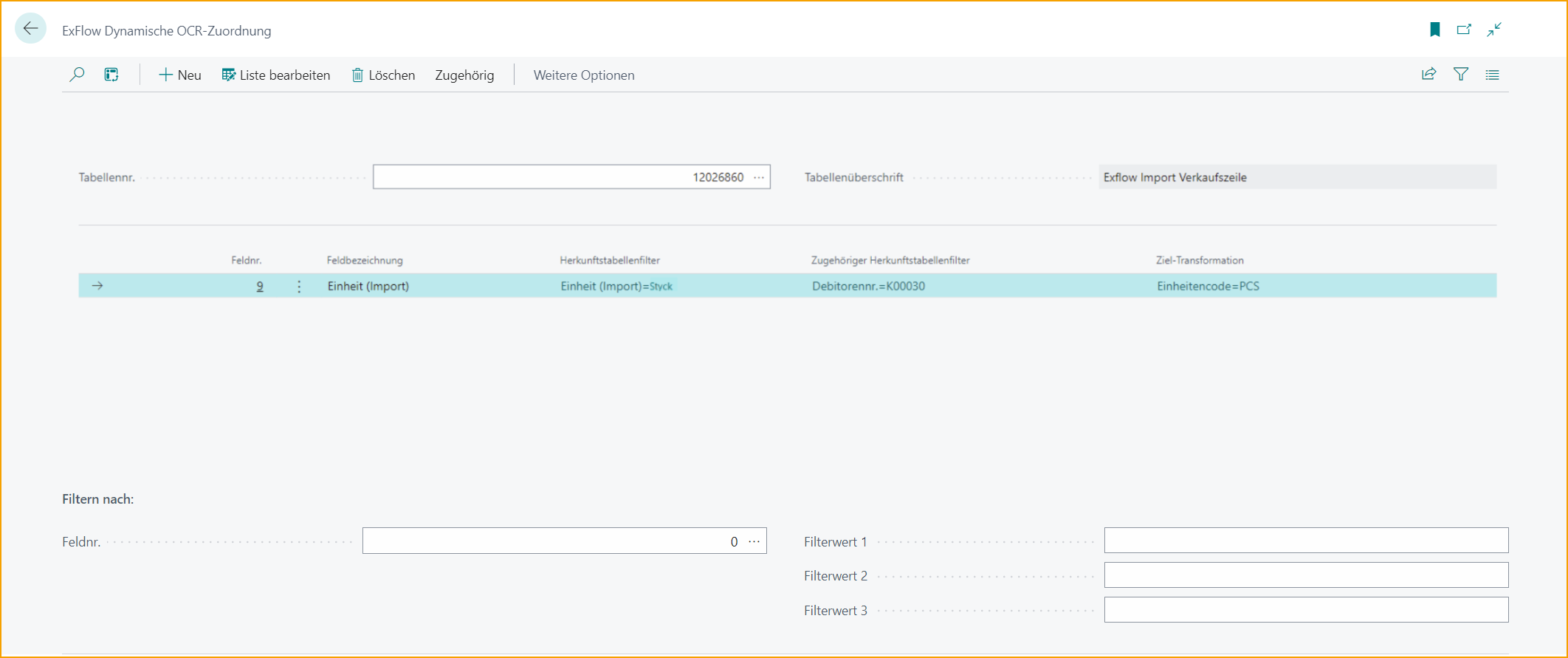Open row options three-dot menu
The width and height of the screenshot is (1568, 658).
tap(299, 286)
